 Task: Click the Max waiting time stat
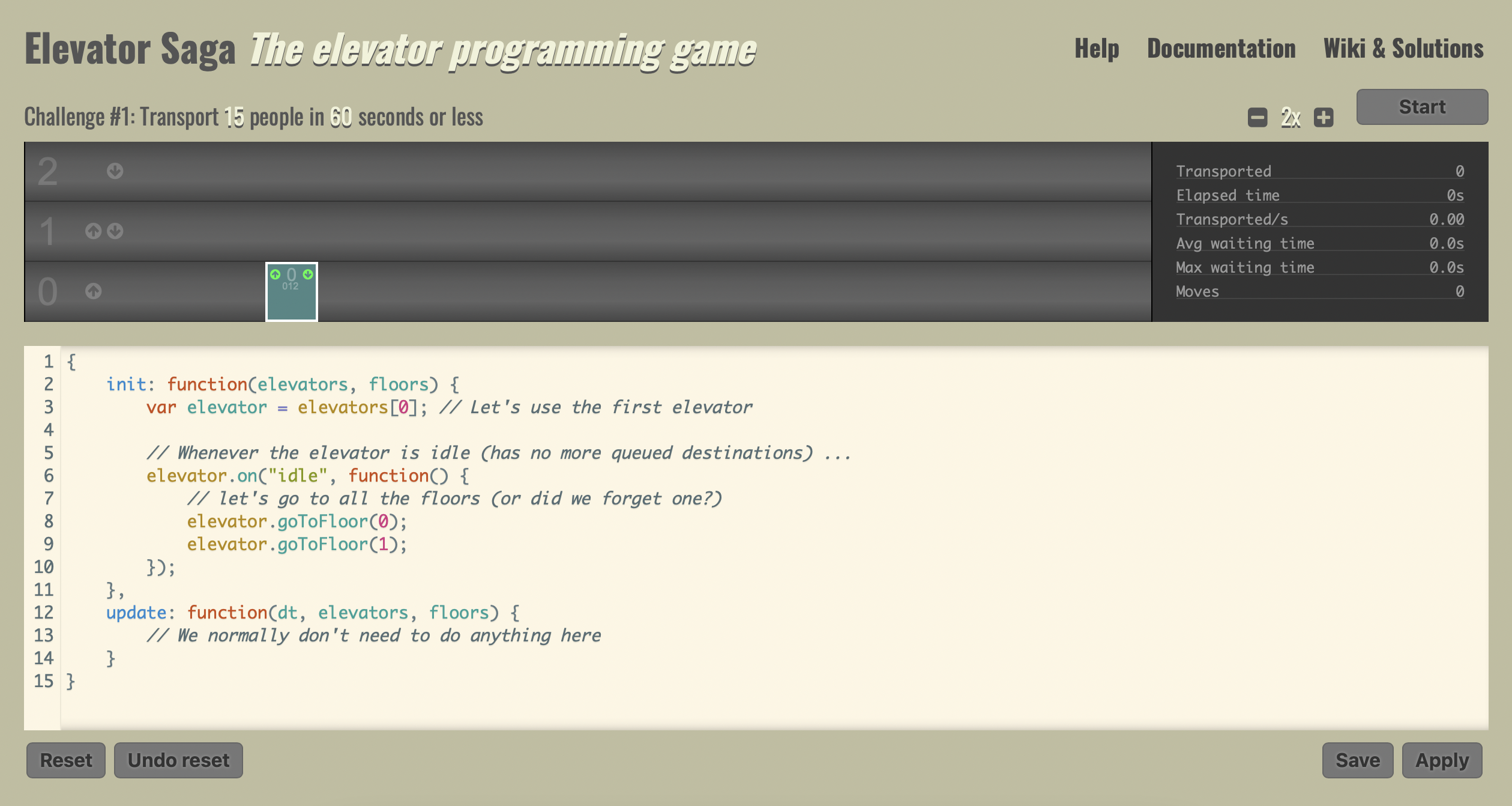(1320, 267)
